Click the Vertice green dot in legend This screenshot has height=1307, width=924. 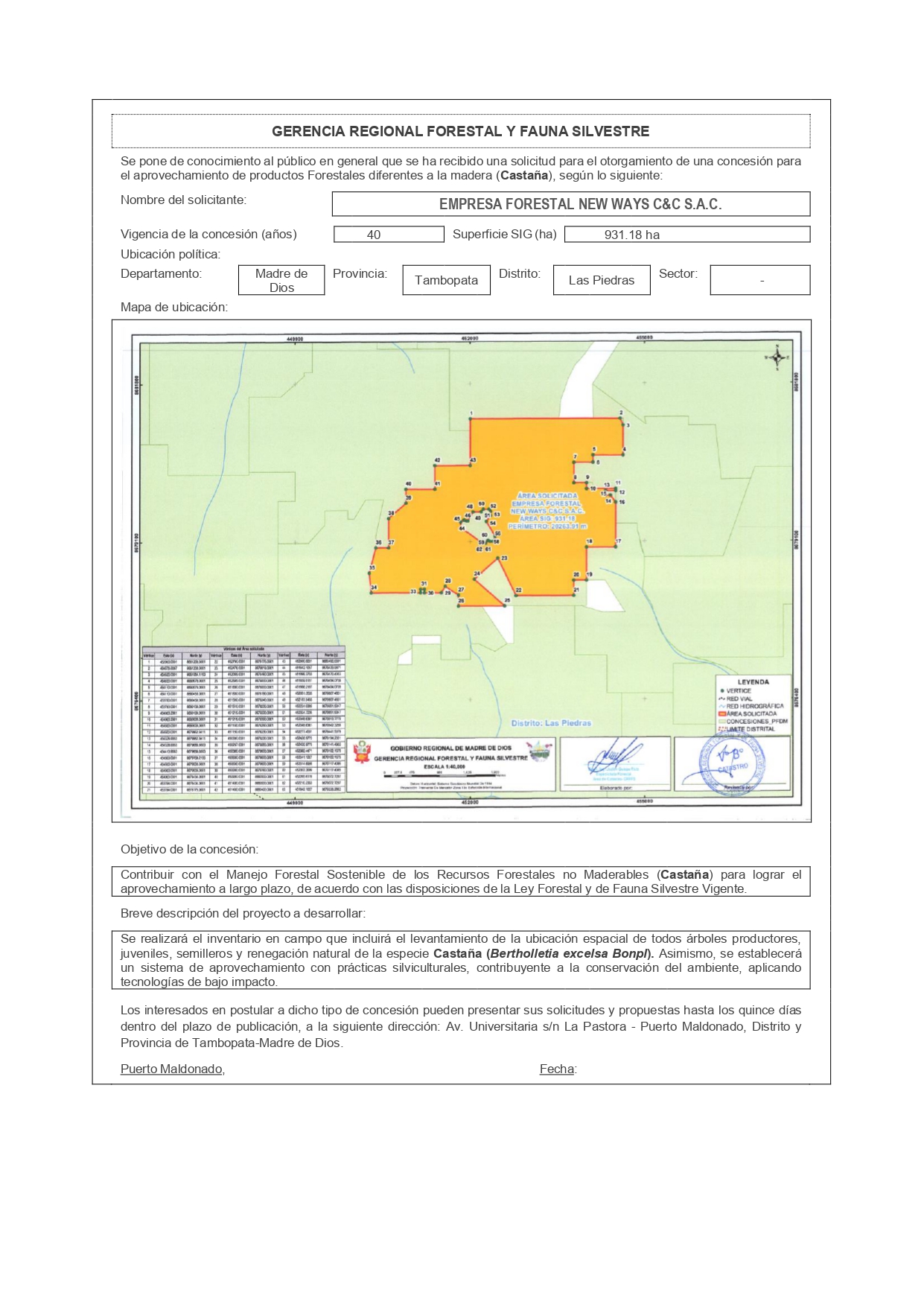(721, 691)
